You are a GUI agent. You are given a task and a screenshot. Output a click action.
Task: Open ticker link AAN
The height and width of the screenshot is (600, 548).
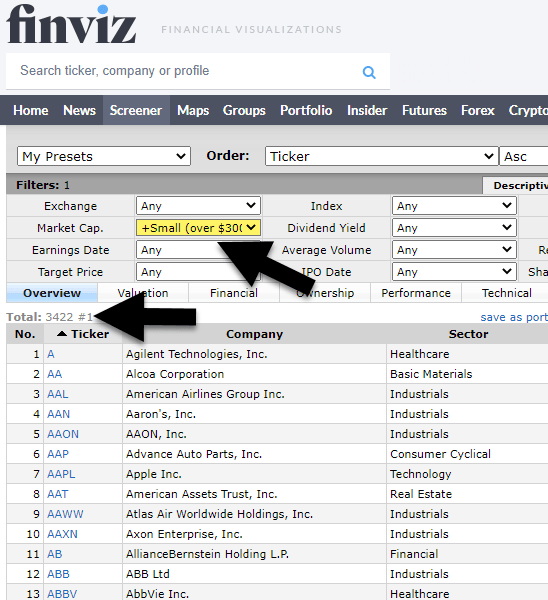click(59, 414)
